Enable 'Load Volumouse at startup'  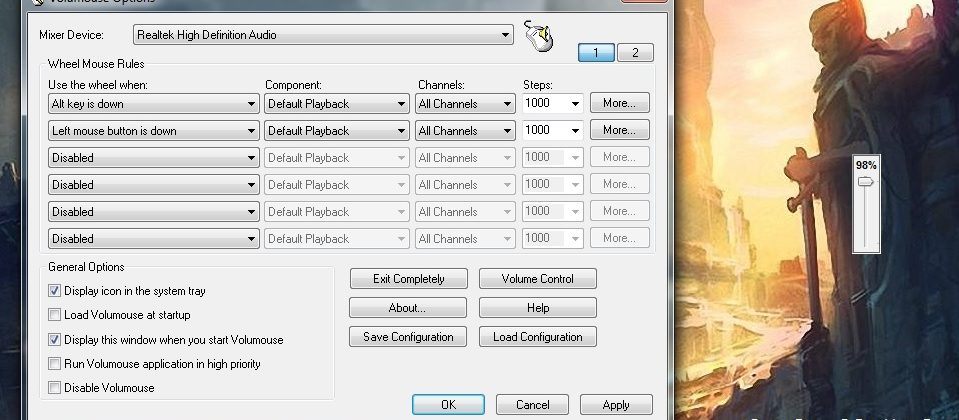pyautogui.click(x=55, y=315)
